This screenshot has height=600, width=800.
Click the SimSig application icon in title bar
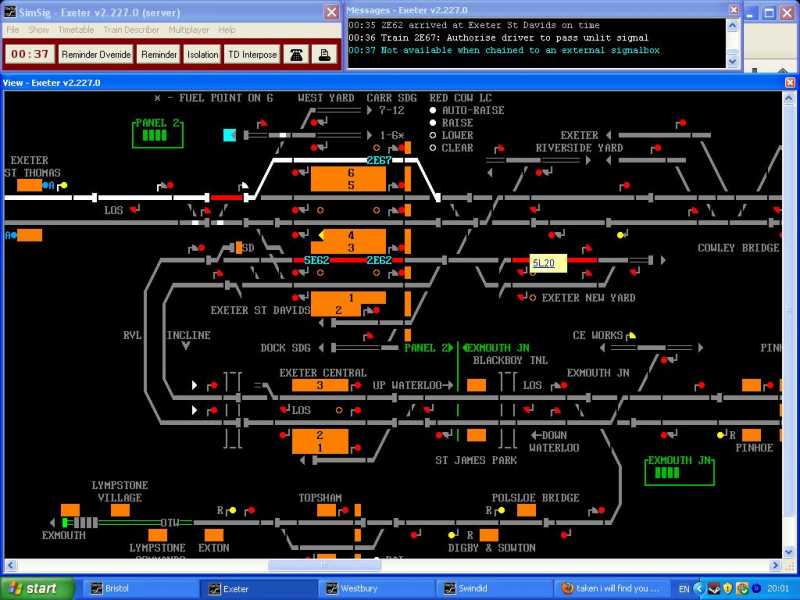pyautogui.click(x=10, y=12)
